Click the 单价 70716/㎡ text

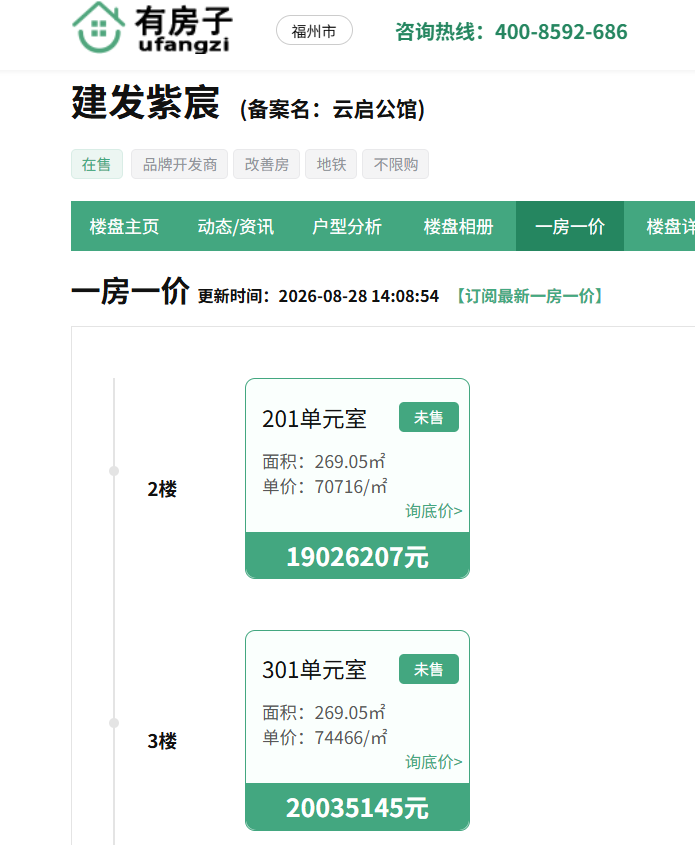pyautogui.click(x=325, y=487)
